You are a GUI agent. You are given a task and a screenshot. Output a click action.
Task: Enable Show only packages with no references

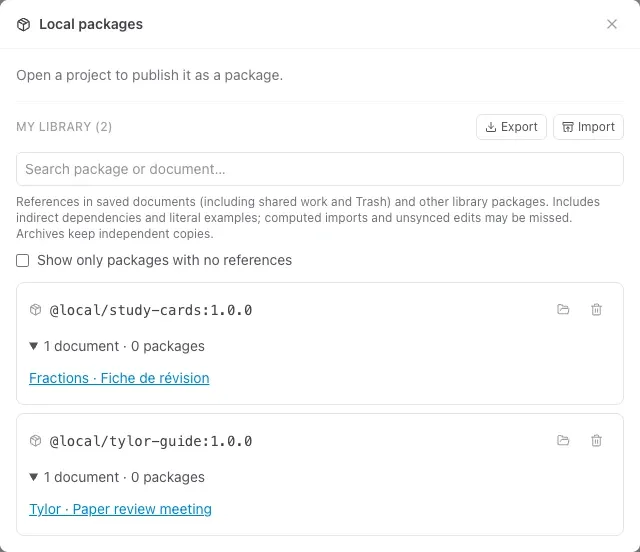[22, 260]
